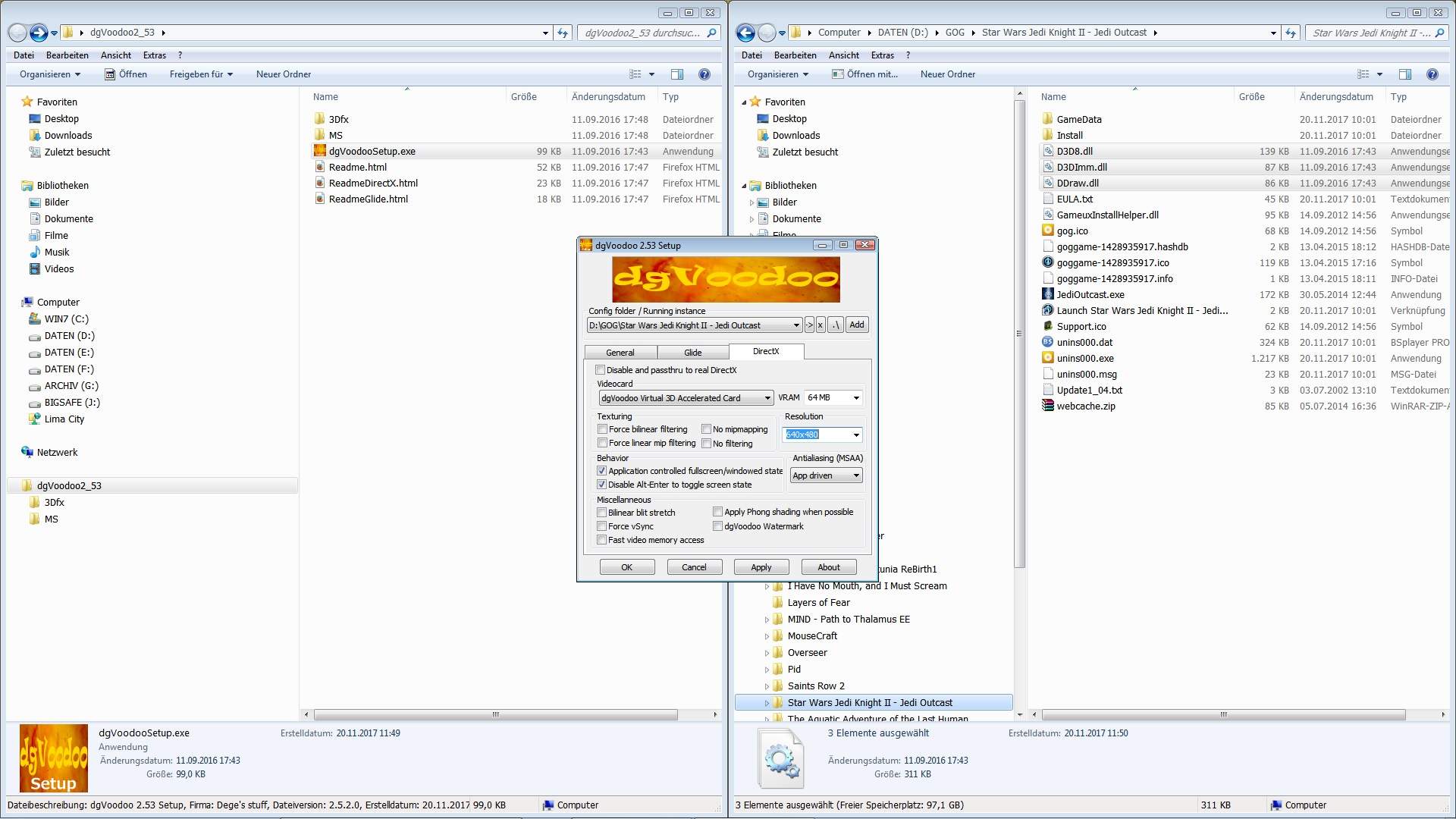
Task: Select the GameData folder in right window
Action: tap(1079, 119)
